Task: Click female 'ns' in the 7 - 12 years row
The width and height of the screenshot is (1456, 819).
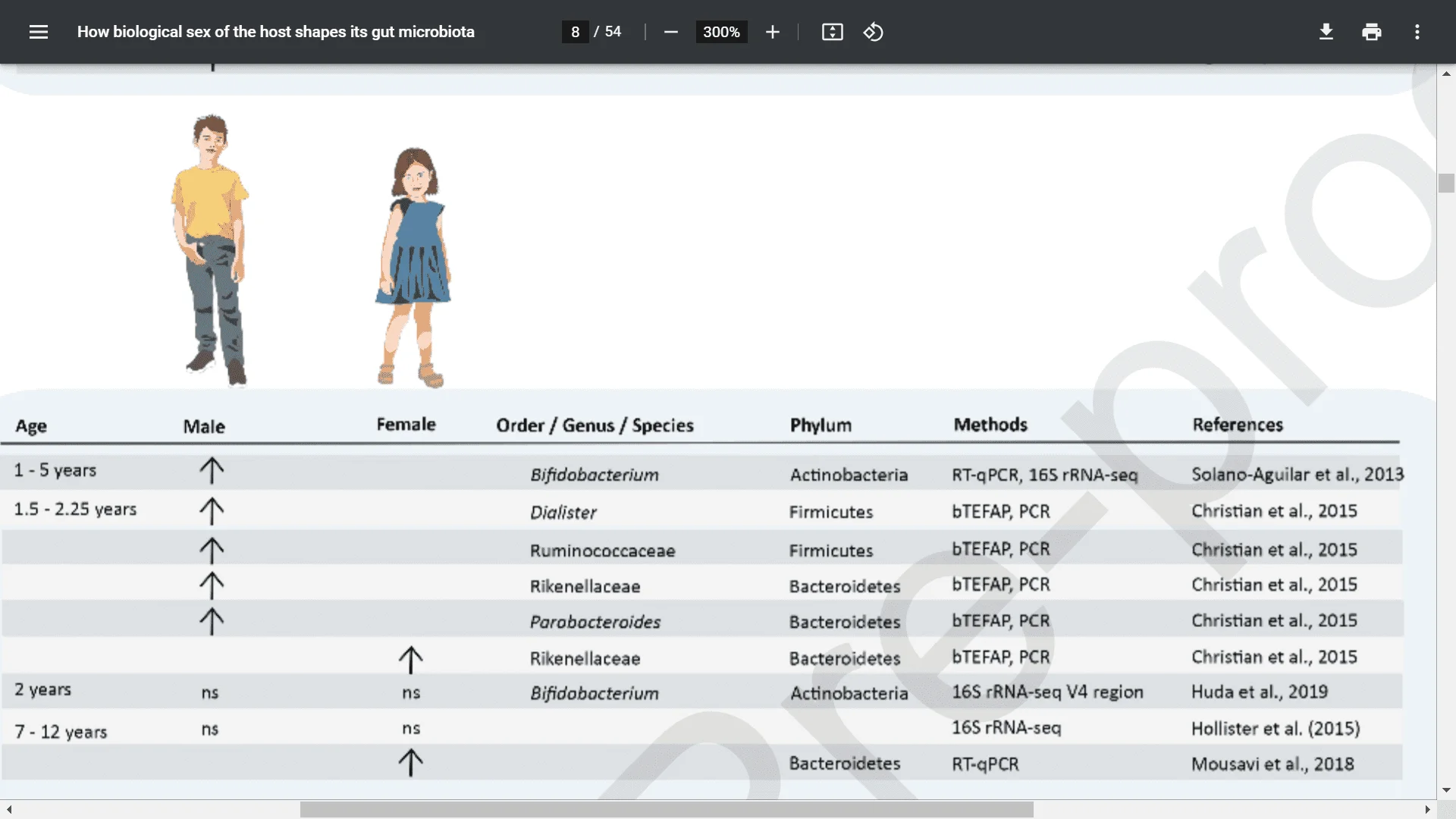Action: 411,728
